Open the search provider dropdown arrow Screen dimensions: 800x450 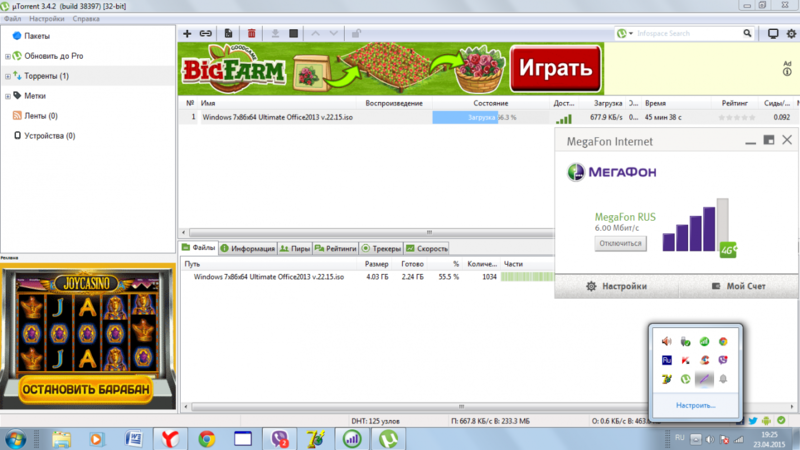pos(631,34)
